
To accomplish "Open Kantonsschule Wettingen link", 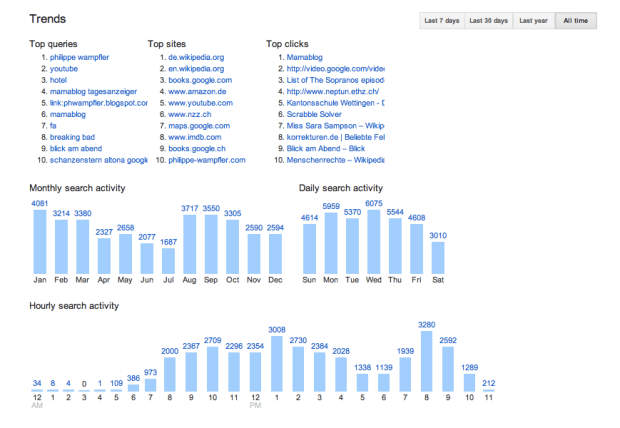I will pos(335,103).
